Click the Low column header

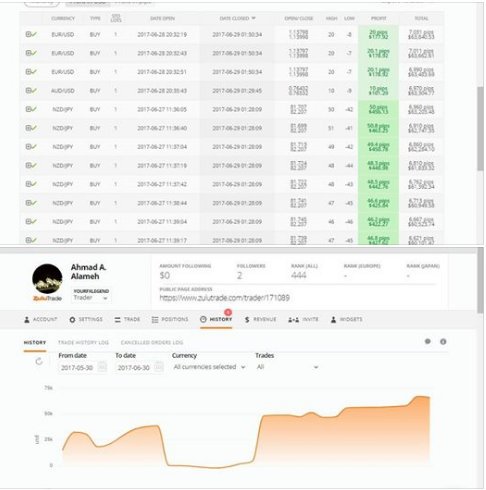[x=349, y=18]
